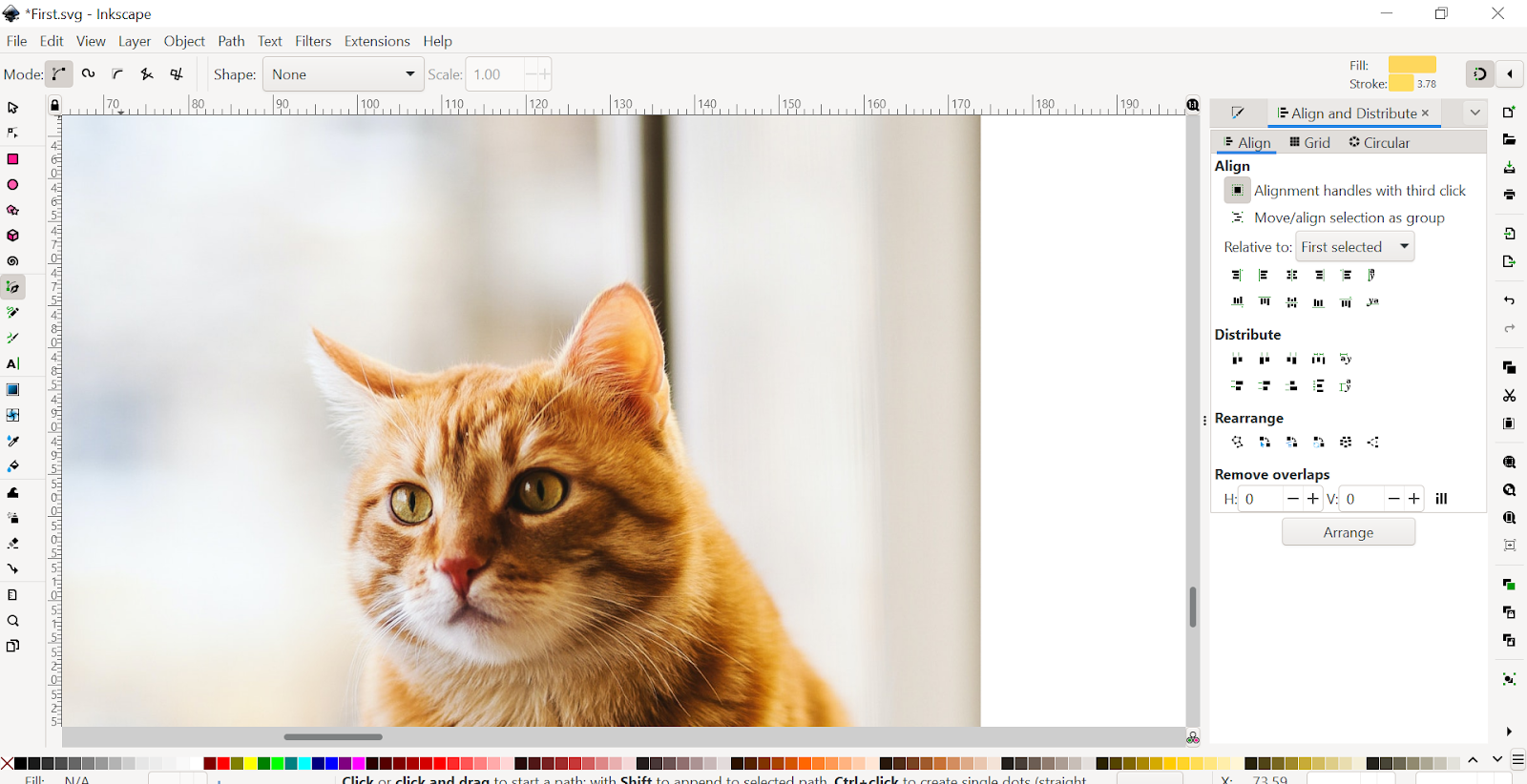
Task: Activate the Pencil freehand tool
Action: coord(13,313)
